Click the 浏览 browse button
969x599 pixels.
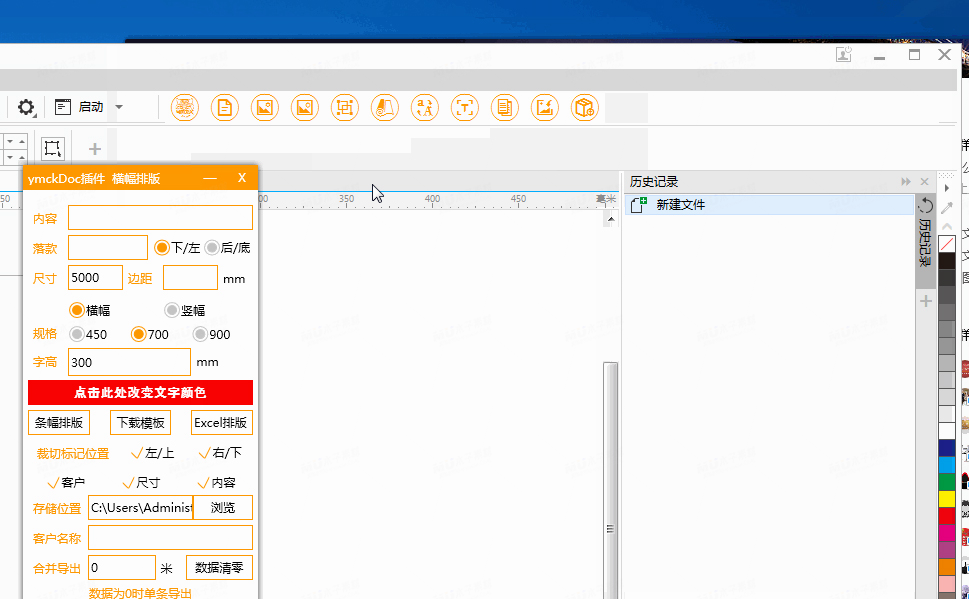point(223,508)
